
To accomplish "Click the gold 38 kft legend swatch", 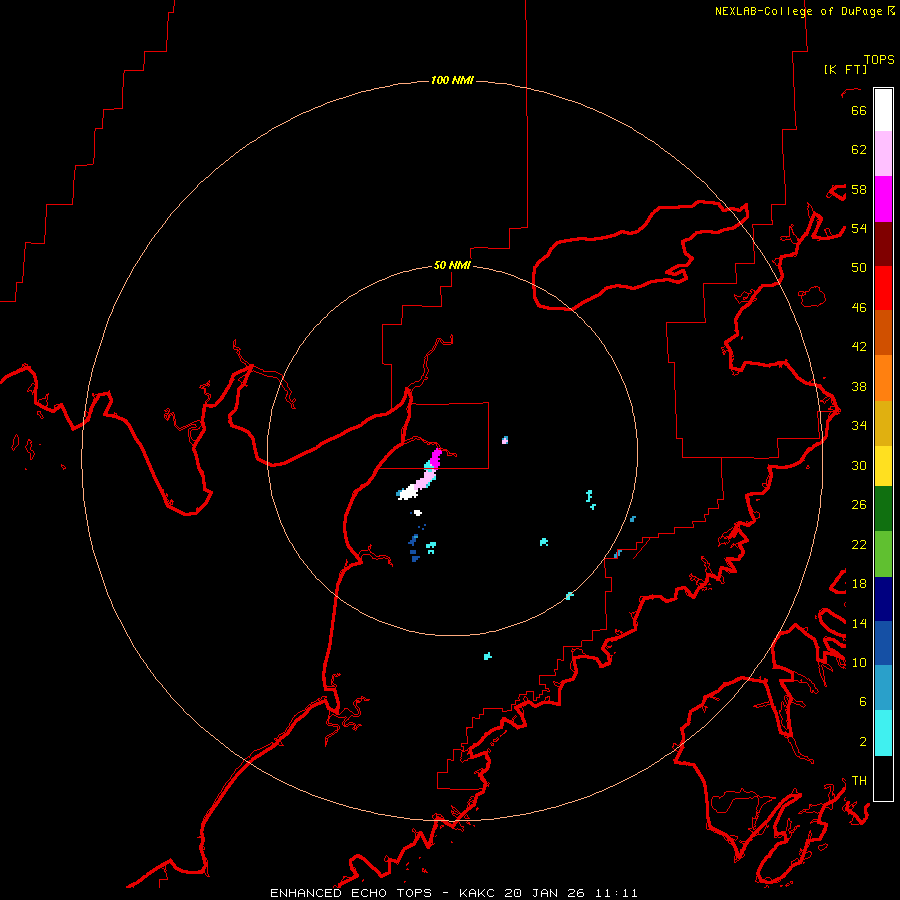I will (883, 423).
